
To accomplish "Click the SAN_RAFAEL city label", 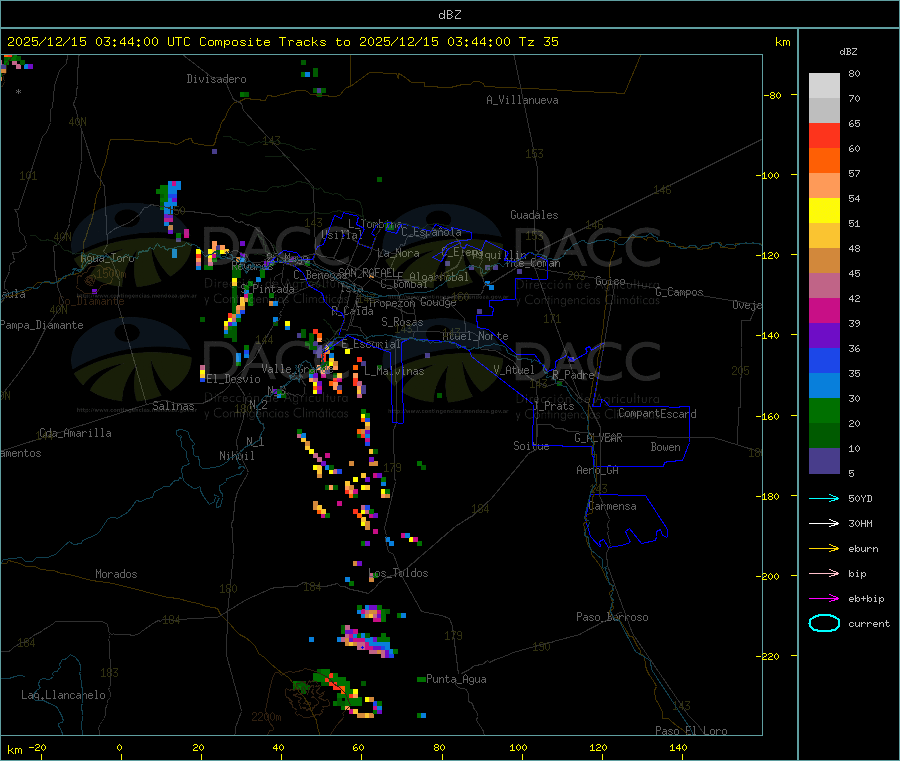I will coord(367,272).
